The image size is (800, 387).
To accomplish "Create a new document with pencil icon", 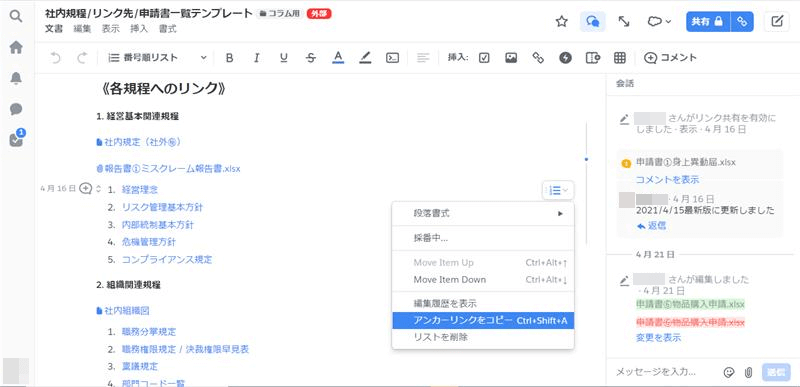I will point(777,21).
